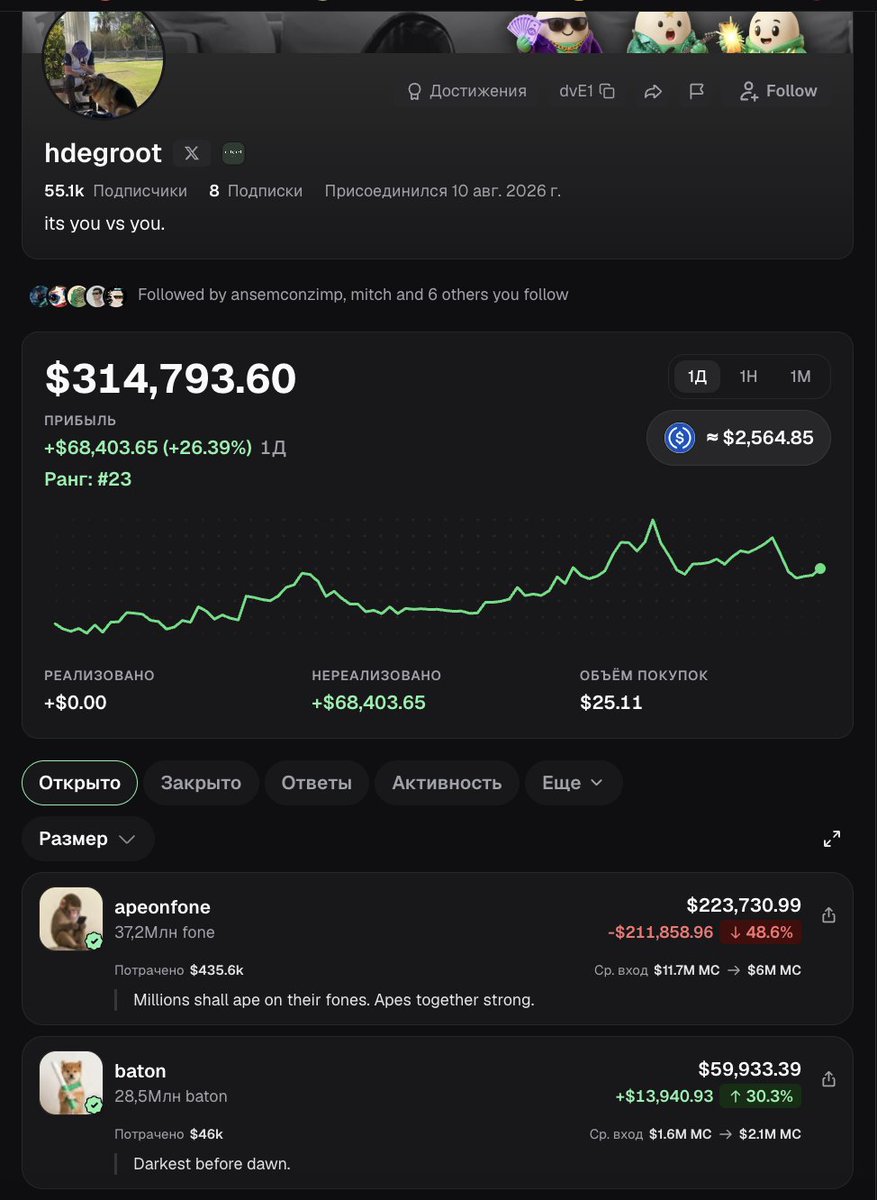
Task: Open the Размер sort dropdown
Action: [x=88, y=839]
